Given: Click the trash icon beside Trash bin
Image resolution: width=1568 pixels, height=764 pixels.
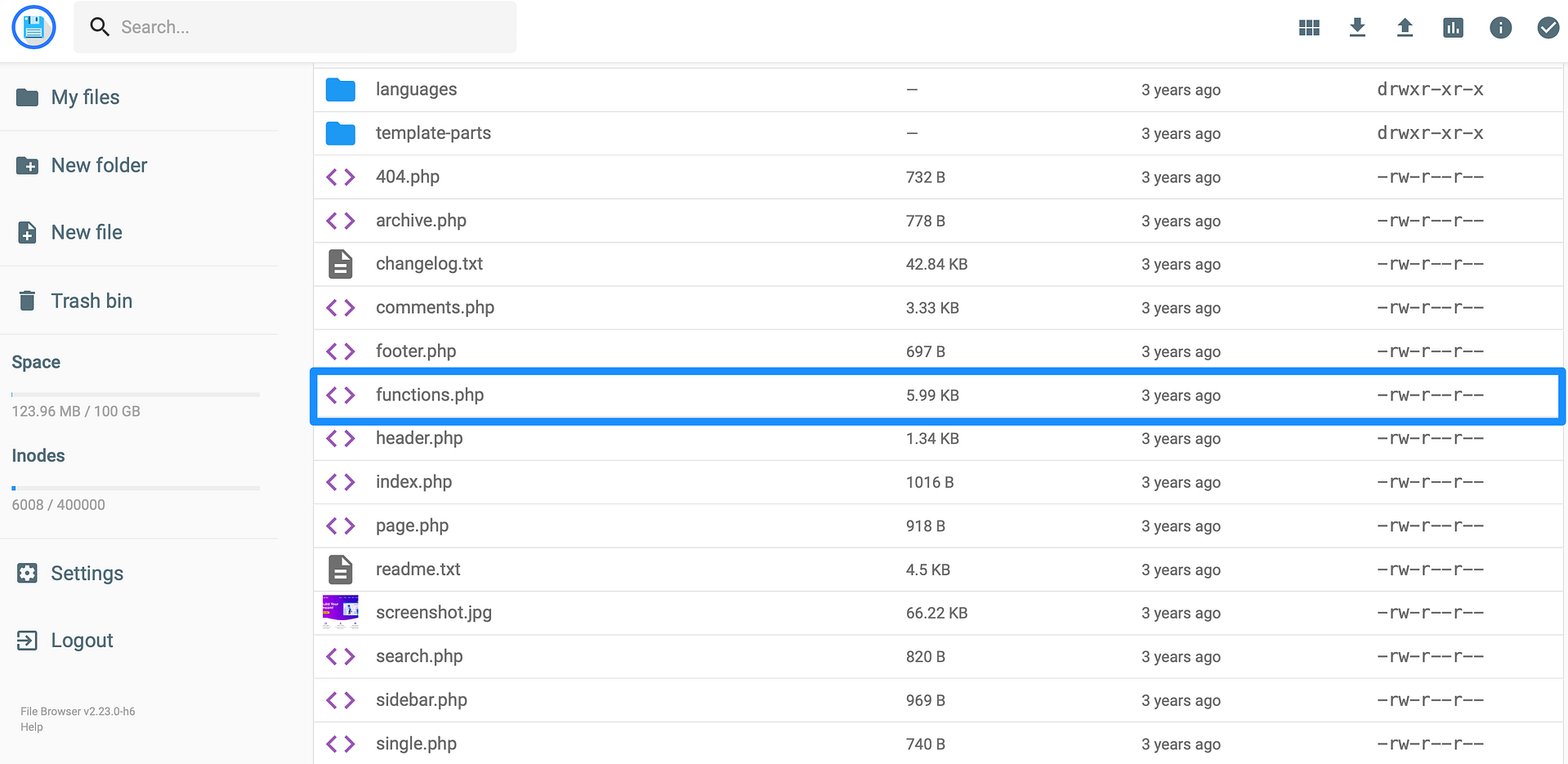Looking at the screenshot, I should click(28, 300).
